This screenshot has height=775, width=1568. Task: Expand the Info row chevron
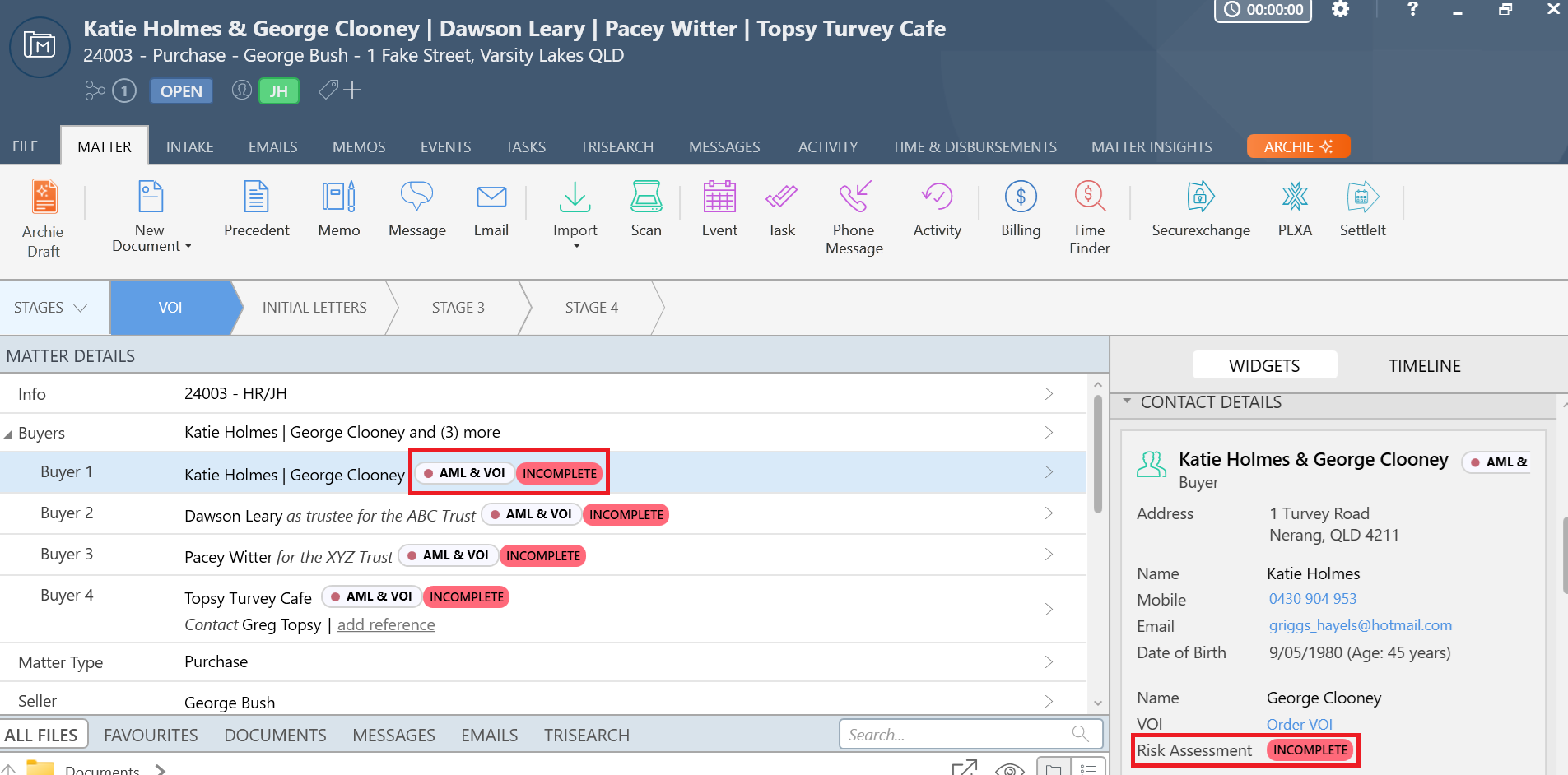tap(1049, 393)
